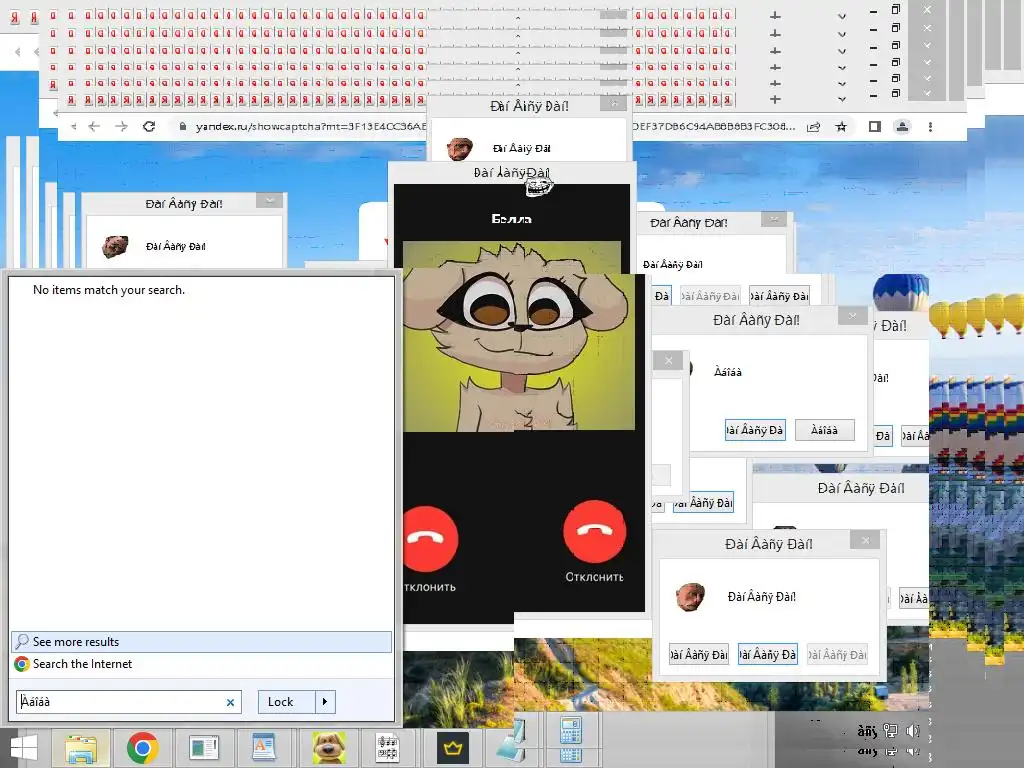The height and width of the screenshot is (768, 1024).
Task: Click focused button beside the Àáîáà button
Action: tap(755, 430)
